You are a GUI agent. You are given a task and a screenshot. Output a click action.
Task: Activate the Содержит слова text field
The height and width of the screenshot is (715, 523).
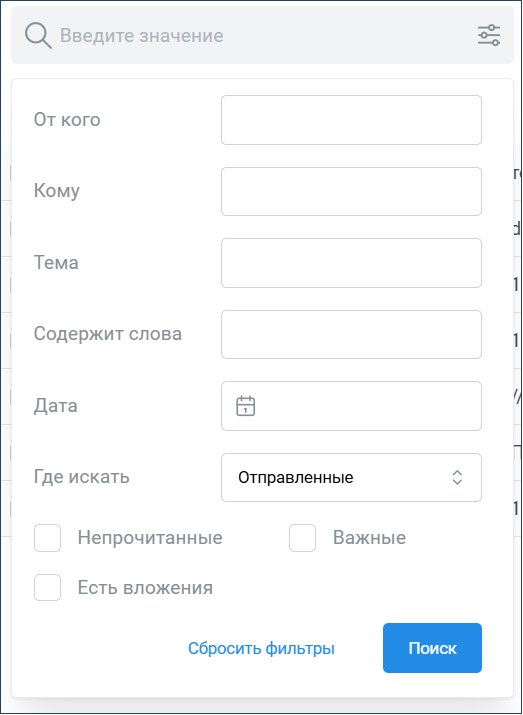(351, 335)
